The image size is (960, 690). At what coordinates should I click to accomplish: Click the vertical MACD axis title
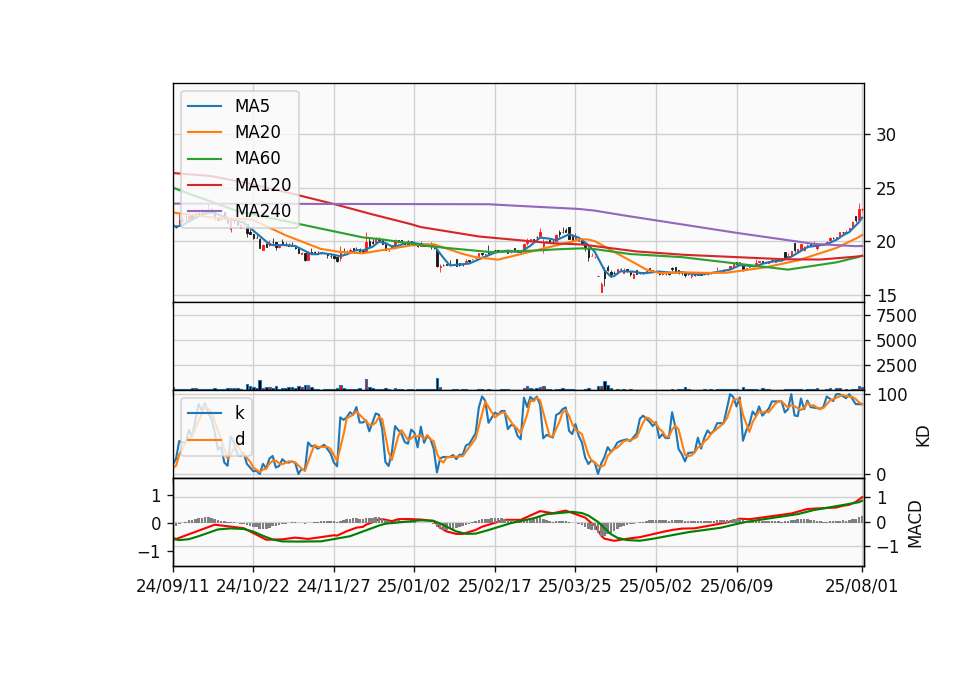pos(915,524)
